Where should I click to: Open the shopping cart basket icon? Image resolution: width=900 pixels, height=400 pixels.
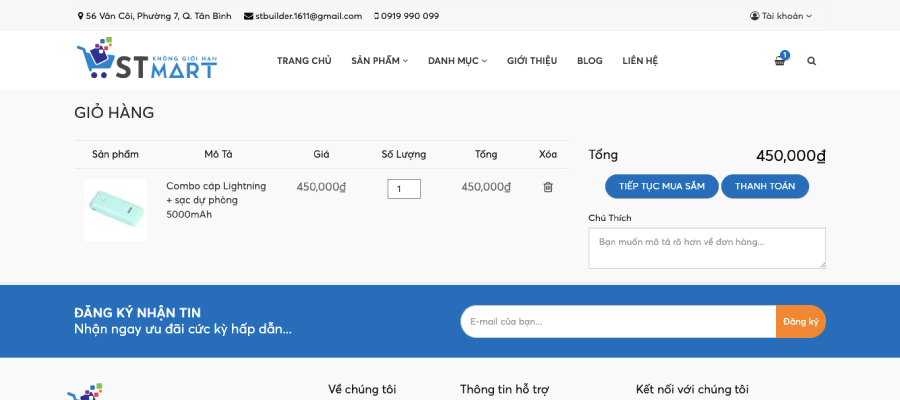(779, 61)
